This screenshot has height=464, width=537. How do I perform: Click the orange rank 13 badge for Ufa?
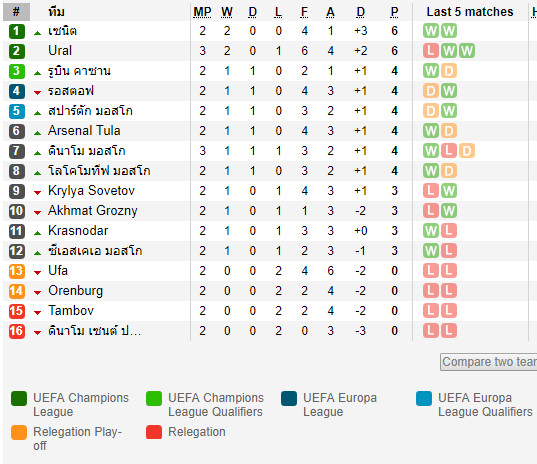(x=16, y=271)
